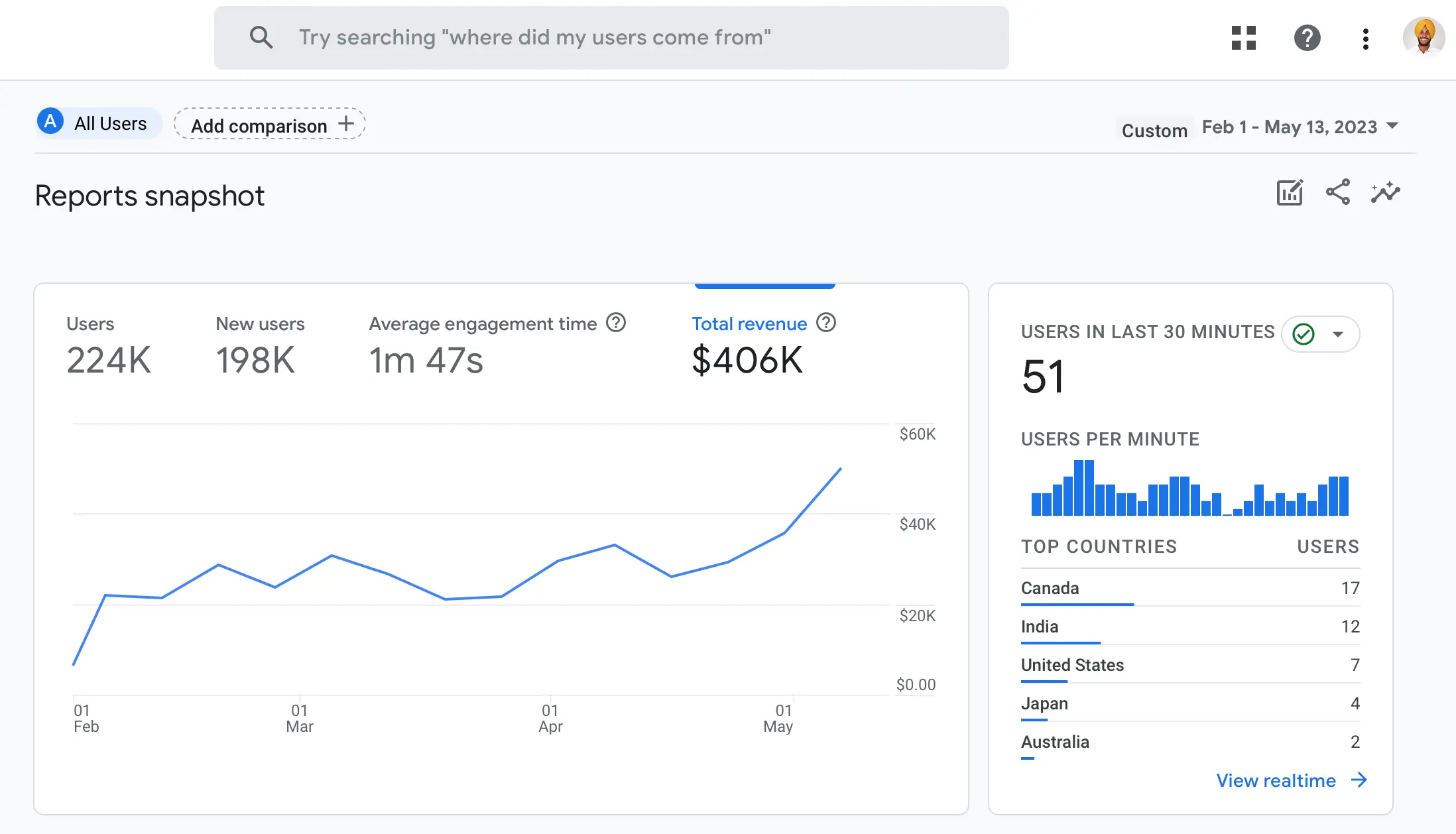Expand the Custom date range selector

(x=1154, y=129)
